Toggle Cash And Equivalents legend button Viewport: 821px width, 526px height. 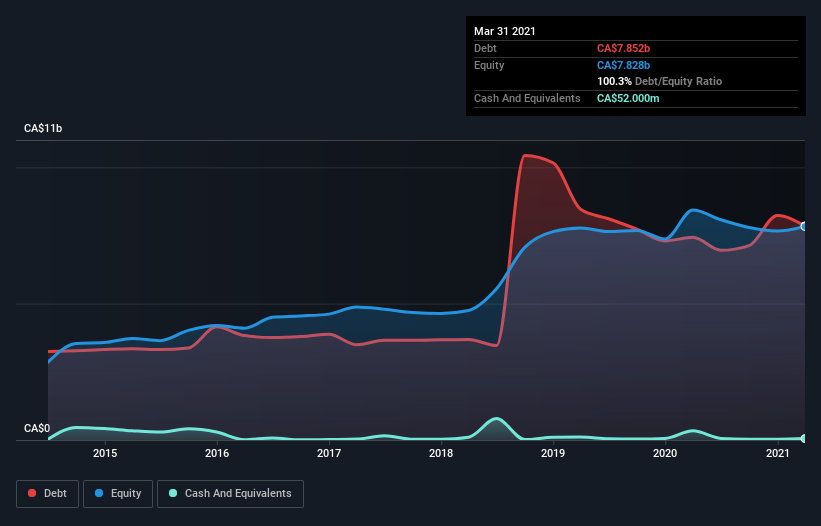point(230,494)
